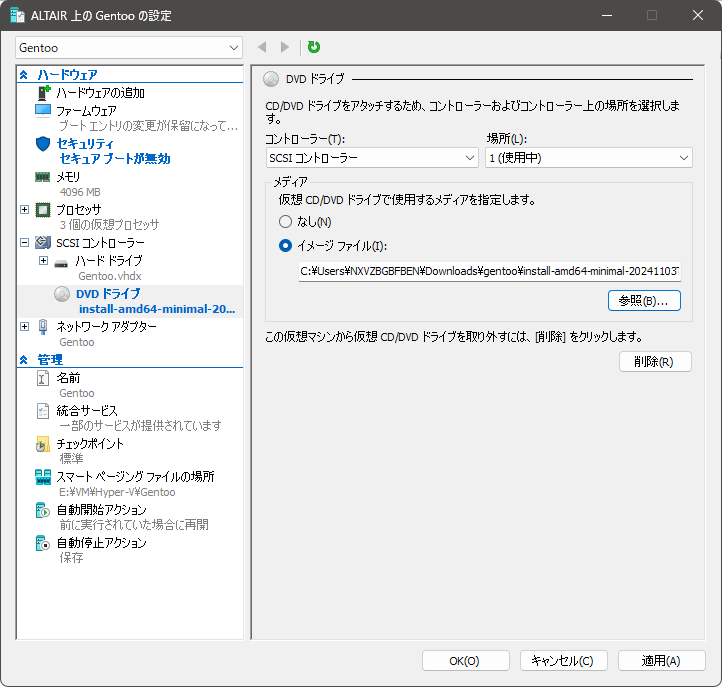Image resolution: width=722 pixels, height=687 pixels.
Task: Click the 自動開始アクション icon
Action: pos(42,510)
